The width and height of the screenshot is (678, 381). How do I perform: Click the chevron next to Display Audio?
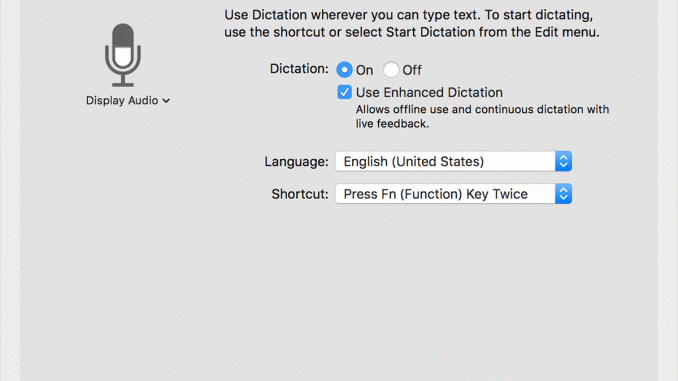[x=166, y=101]
